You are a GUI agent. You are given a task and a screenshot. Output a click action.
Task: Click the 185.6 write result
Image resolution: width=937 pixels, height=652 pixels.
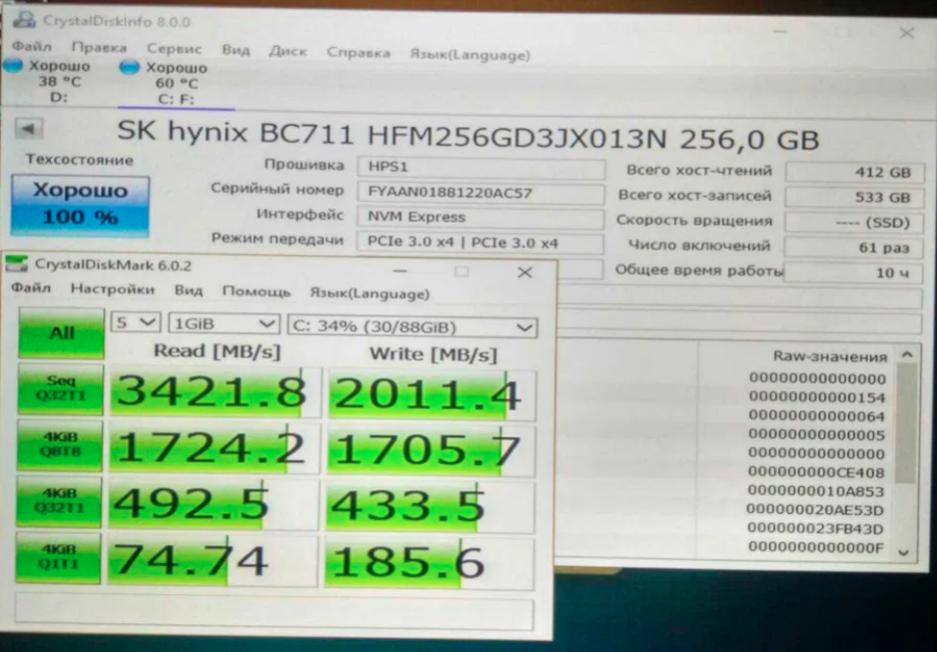pos(429,563)
